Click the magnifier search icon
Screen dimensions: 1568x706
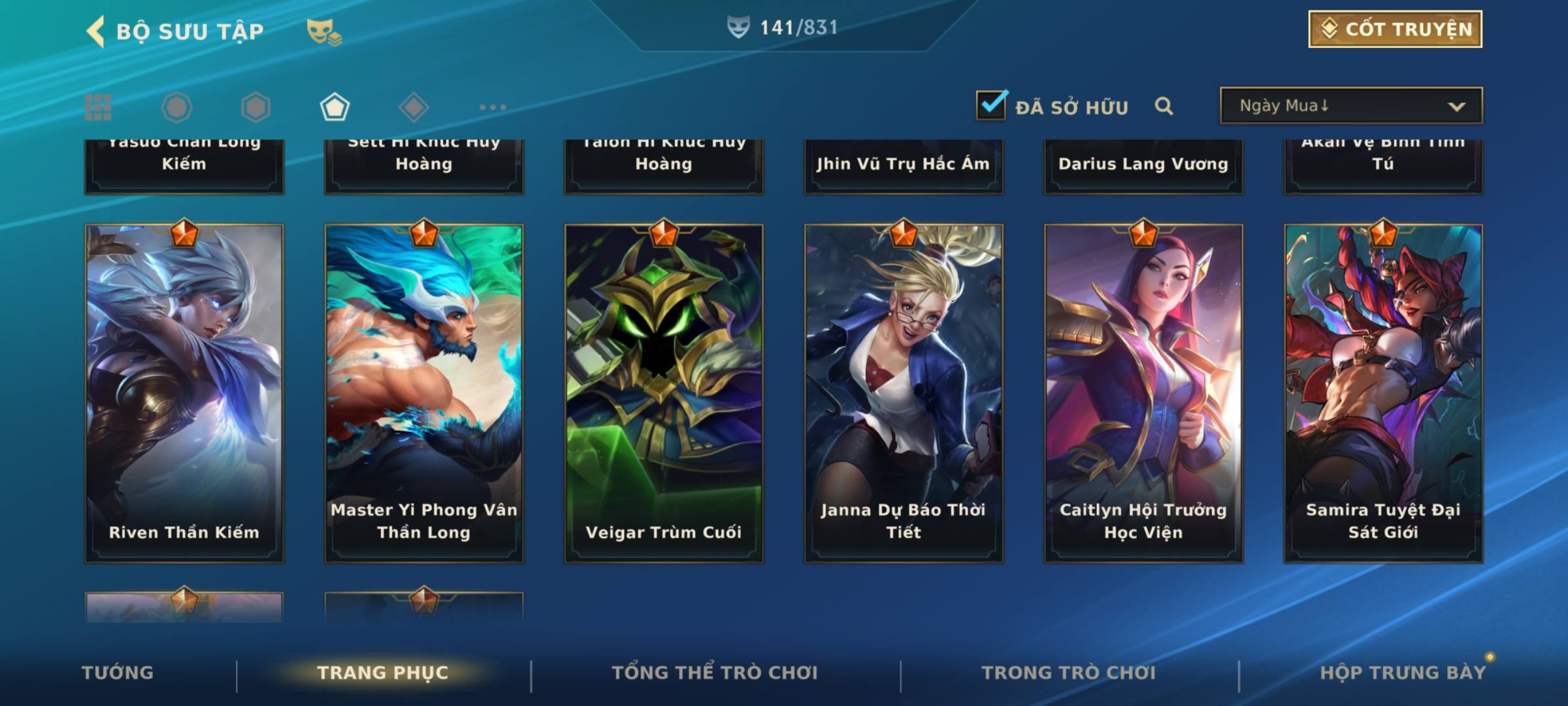1164,106
